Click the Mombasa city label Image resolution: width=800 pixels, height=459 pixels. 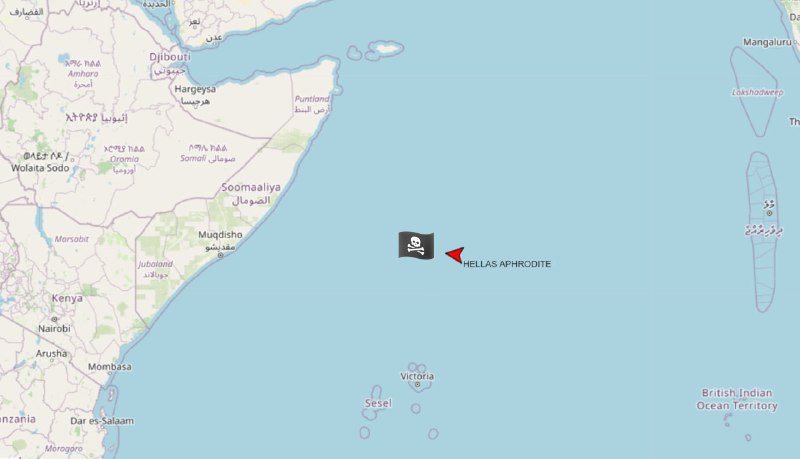[x=110, y=367]
